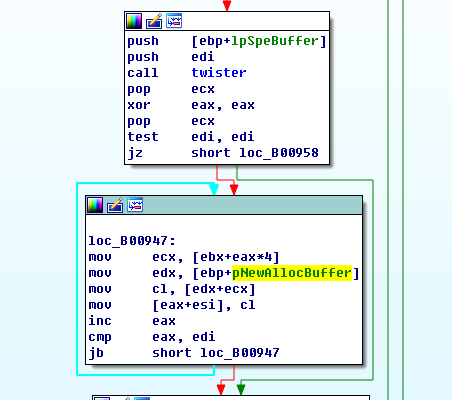Image resolution: width=452 pixels, height=400 pixels.
Task: Click the group-nodes icon of loc_B00947 node
Action: (x=135, y=205)
